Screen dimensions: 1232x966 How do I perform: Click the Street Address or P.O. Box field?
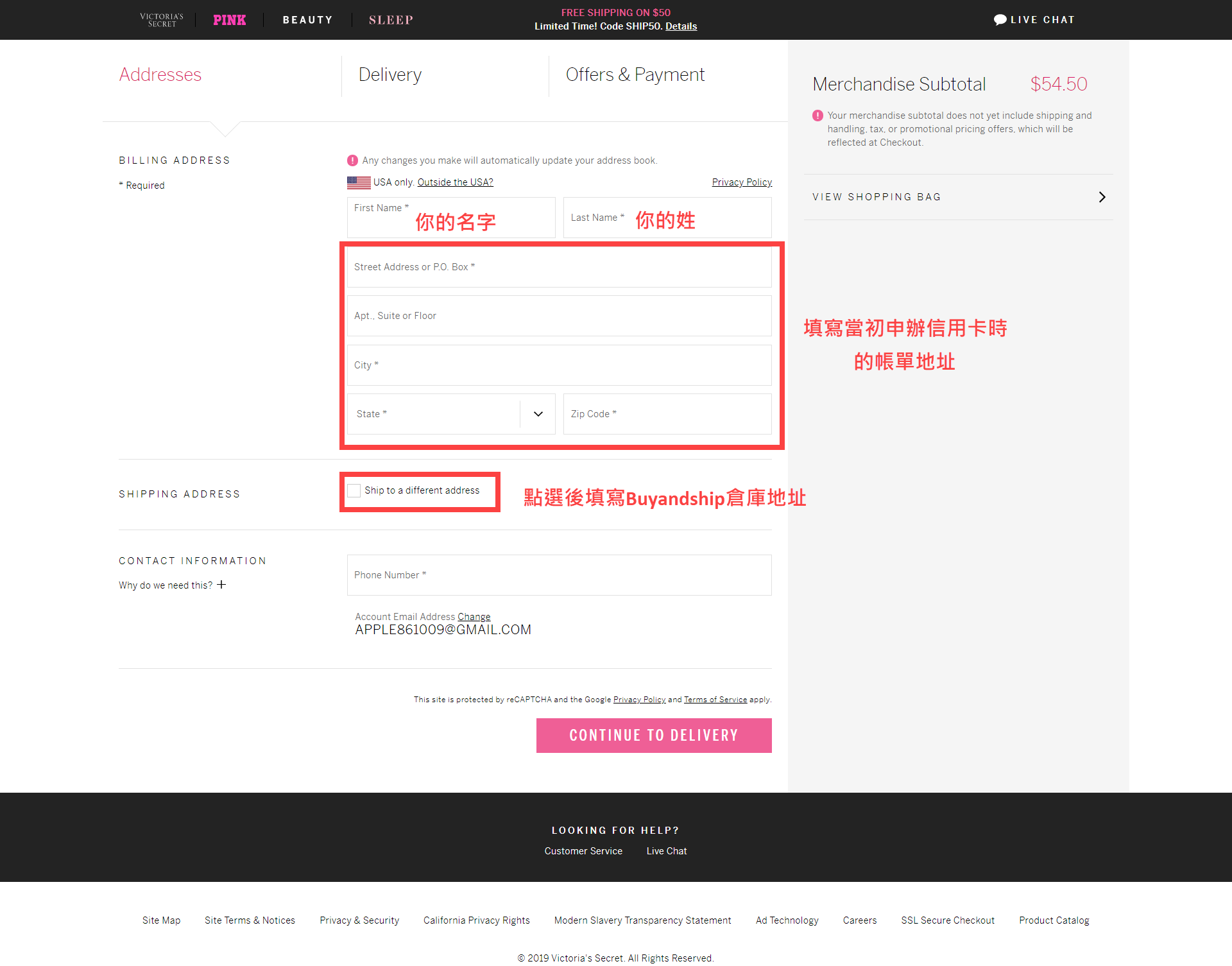point(559,267)
